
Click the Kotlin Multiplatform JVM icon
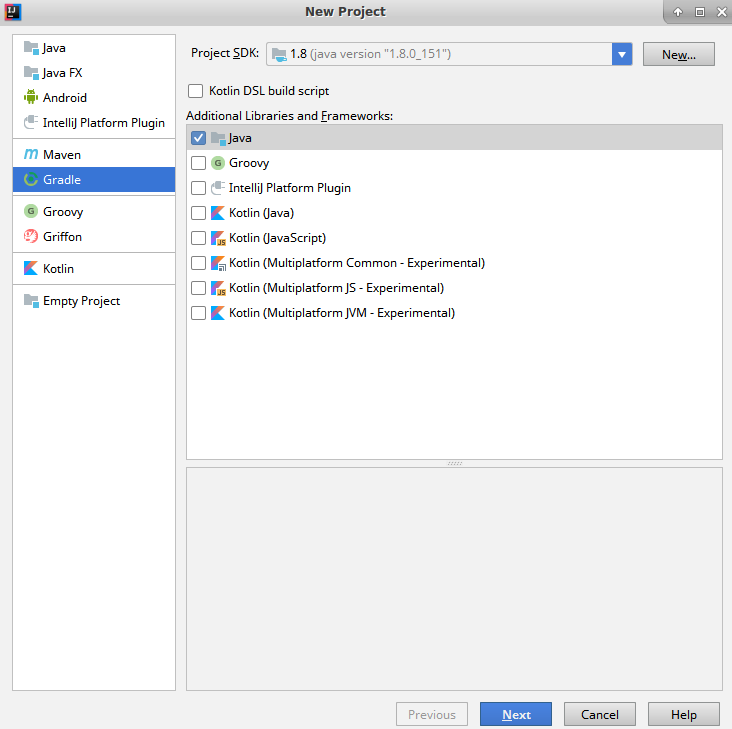click(x=218, y=313)
